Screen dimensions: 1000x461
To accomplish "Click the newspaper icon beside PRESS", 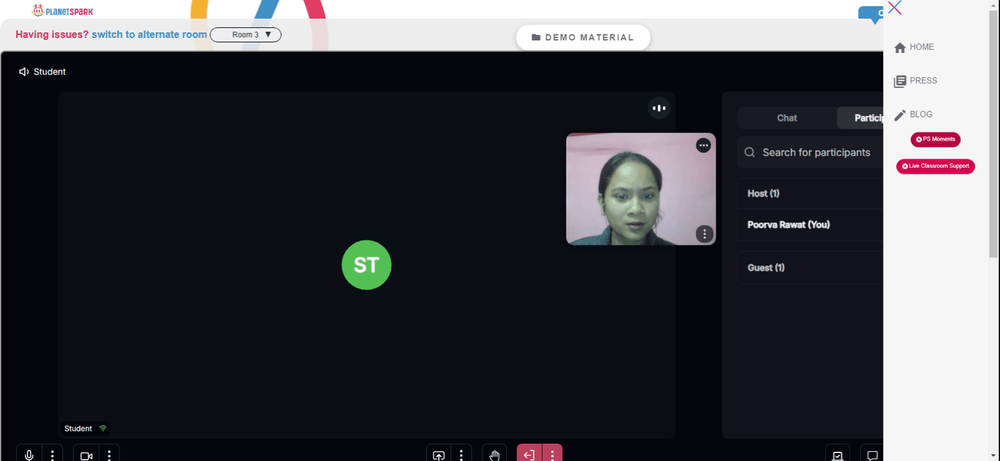I will click(900, 82).
